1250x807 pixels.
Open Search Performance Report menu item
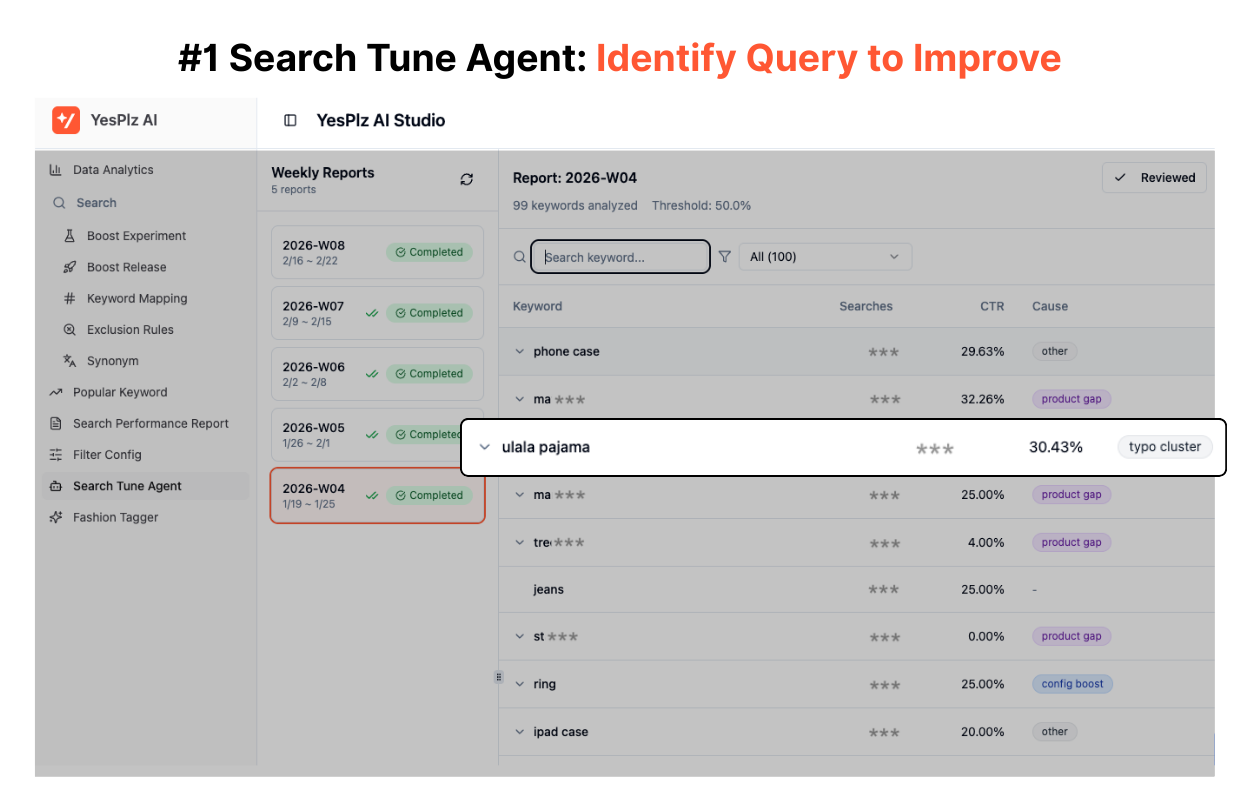tap(150, 424)
